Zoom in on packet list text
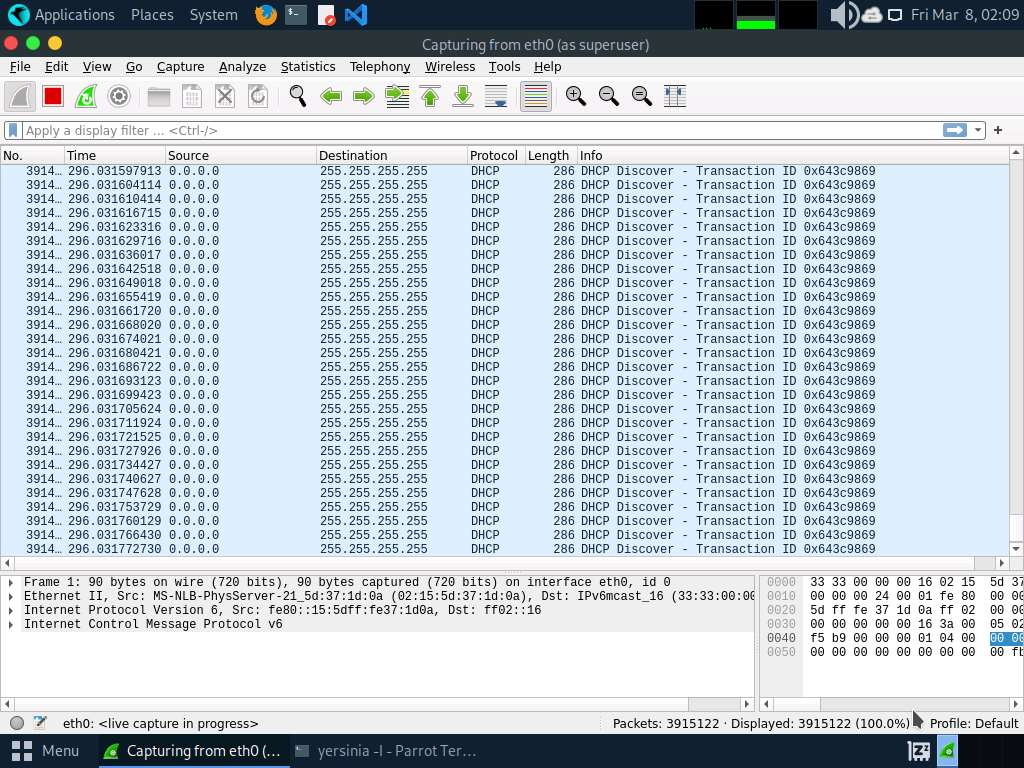 tap(575, 96)
